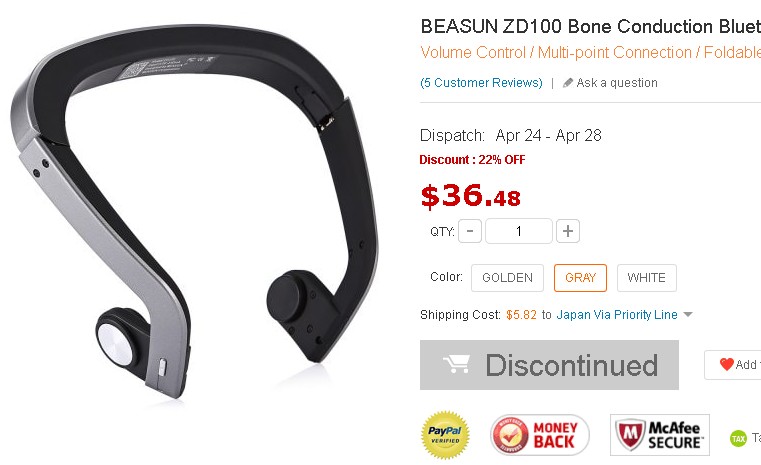The height and width of the screenshot is (465, 761).
Task: Select the GRAY color option
Action: pyautogui.click(x=580, y=278)
